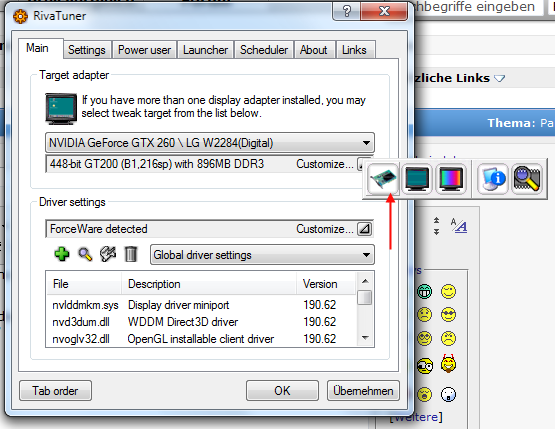Confirm with the OK button
Viewport: 555px width, 429px height.
click(282, 391)
